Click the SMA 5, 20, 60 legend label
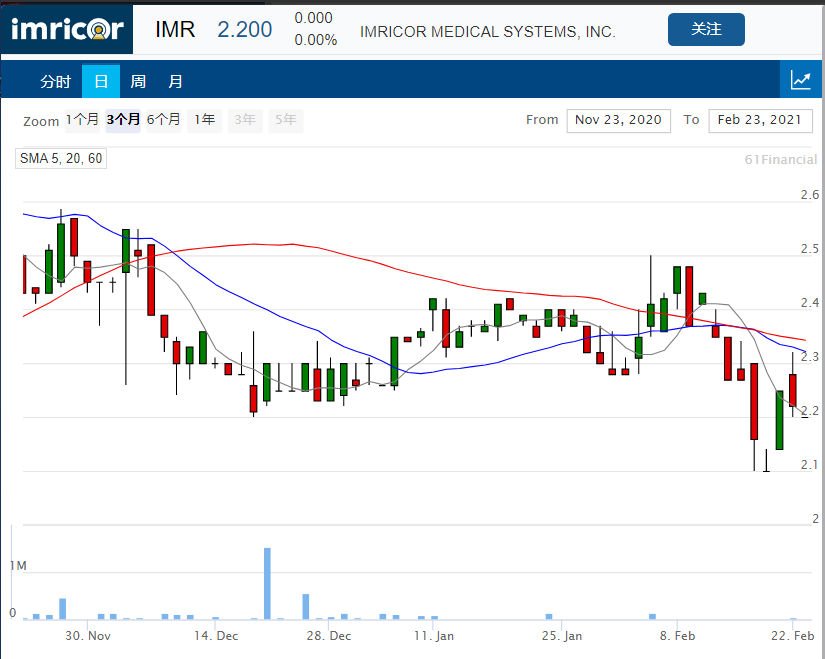This screenshot has width=825, height=659. click(61, 158)
